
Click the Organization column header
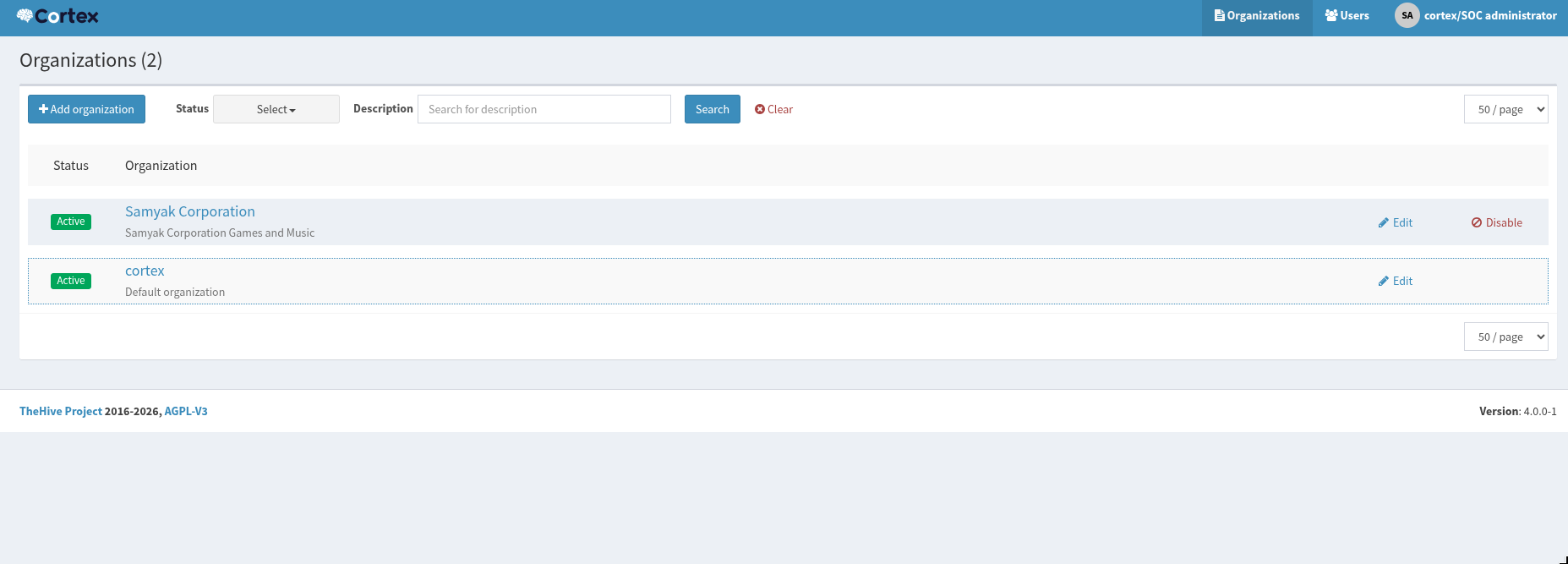coord(161,166)
